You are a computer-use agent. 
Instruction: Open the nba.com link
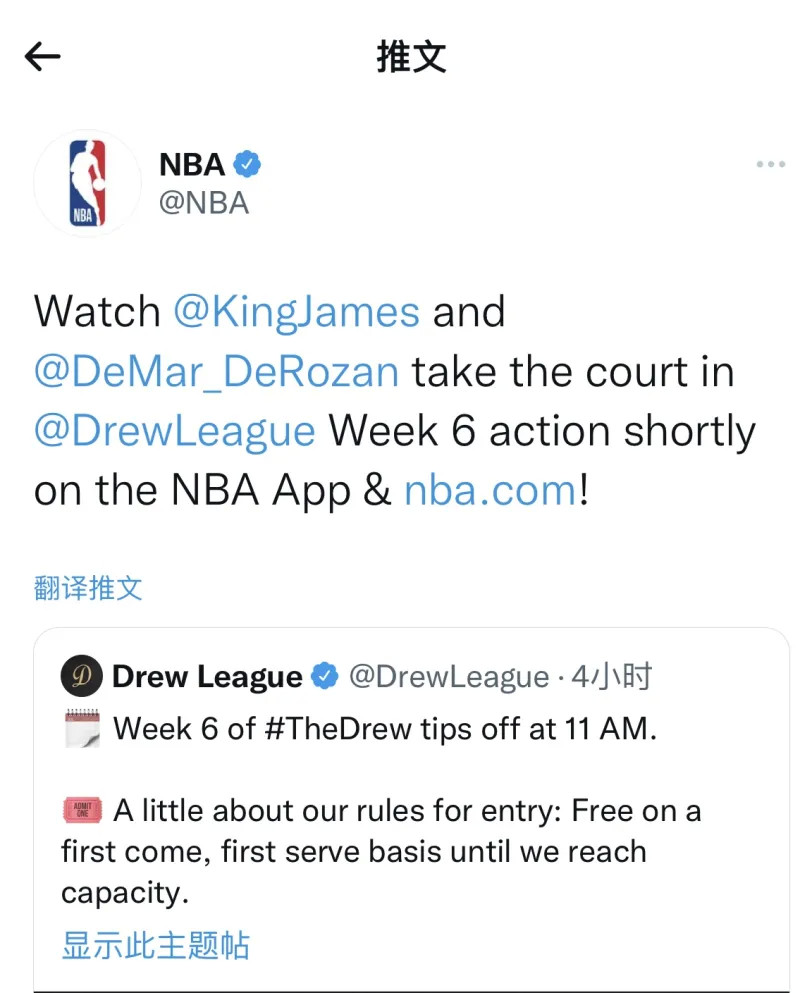coord(490,490)
